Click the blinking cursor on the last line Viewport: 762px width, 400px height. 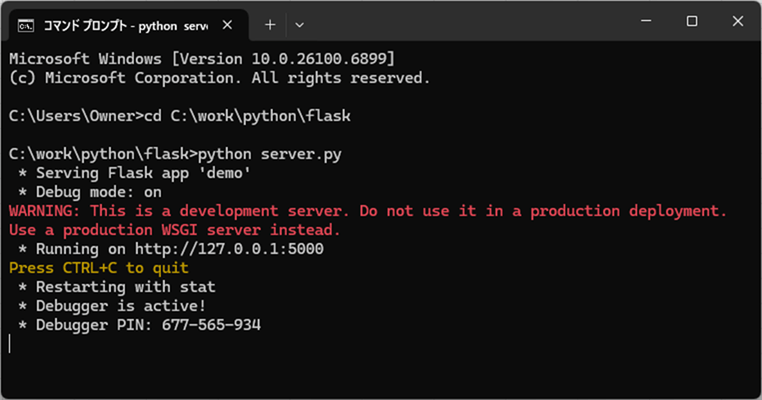10,344
